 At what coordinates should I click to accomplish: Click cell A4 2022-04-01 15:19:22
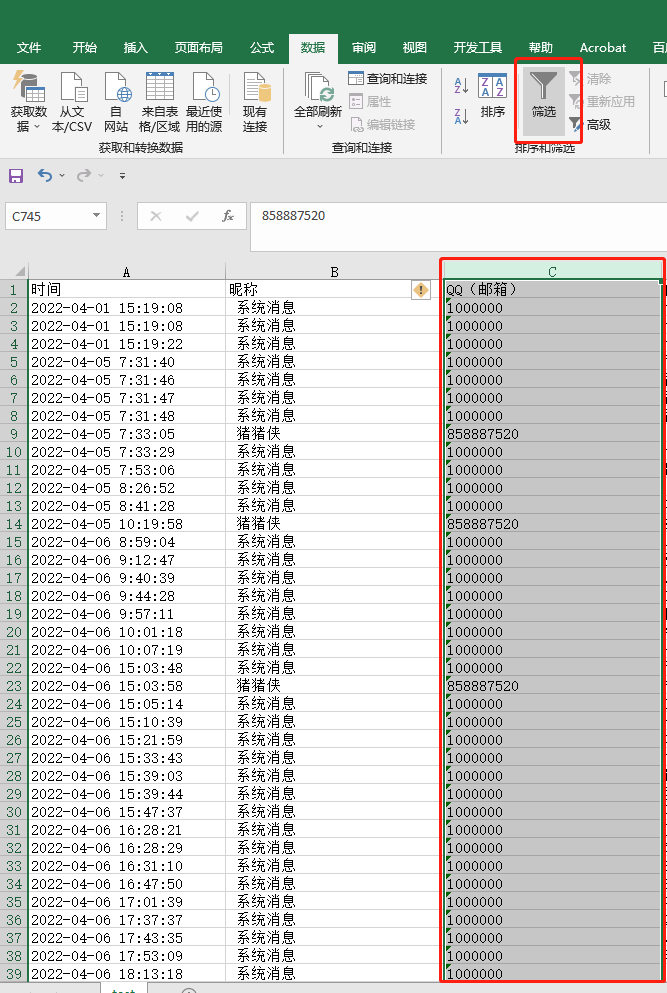pos(127,344)
